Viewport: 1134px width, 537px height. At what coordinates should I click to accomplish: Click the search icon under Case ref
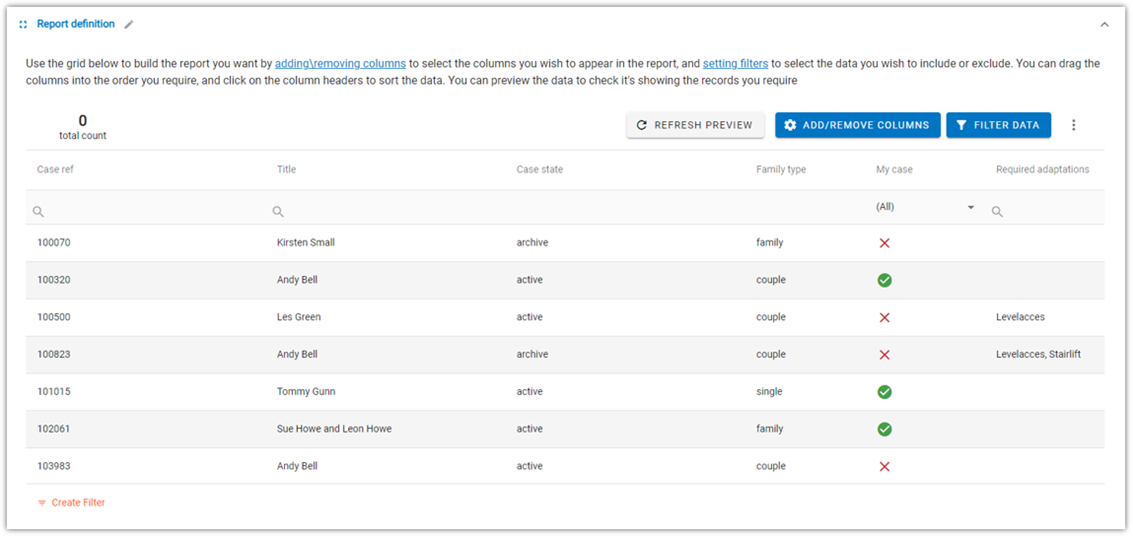point(38,212)
